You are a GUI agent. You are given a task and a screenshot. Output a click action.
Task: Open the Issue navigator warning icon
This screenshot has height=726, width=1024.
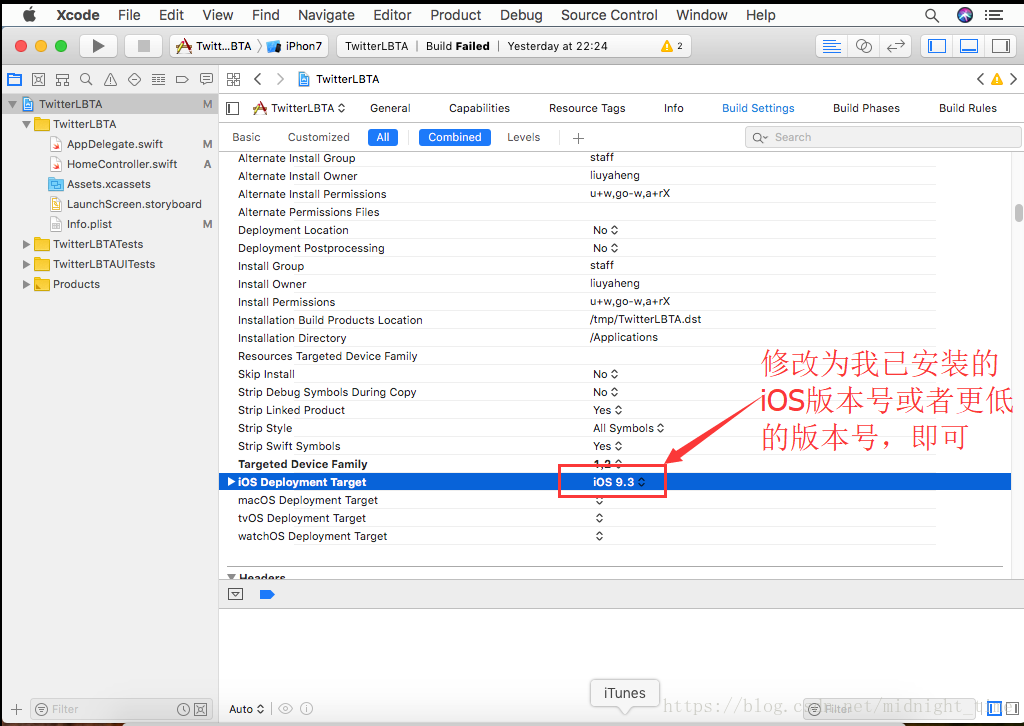pos(110,80)
